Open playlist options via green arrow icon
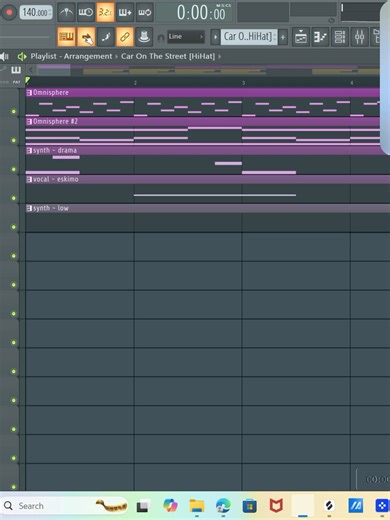The width and height of the screenshot is (390, 520). [22, 57]
